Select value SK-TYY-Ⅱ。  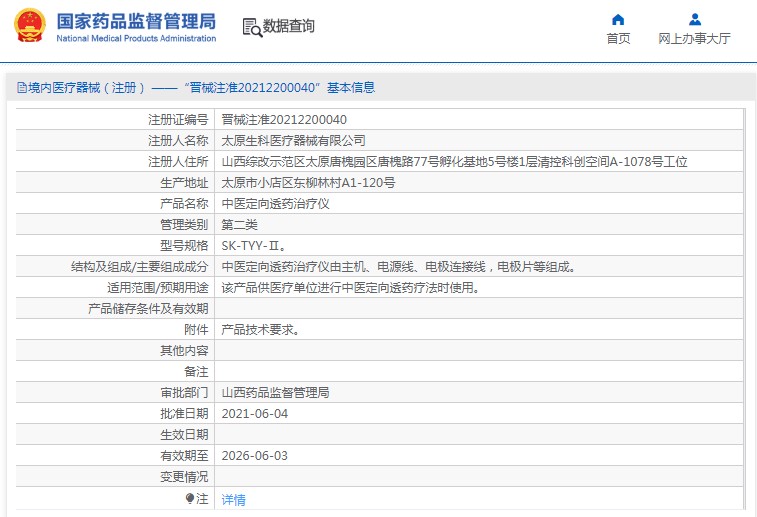click(253, 246)
